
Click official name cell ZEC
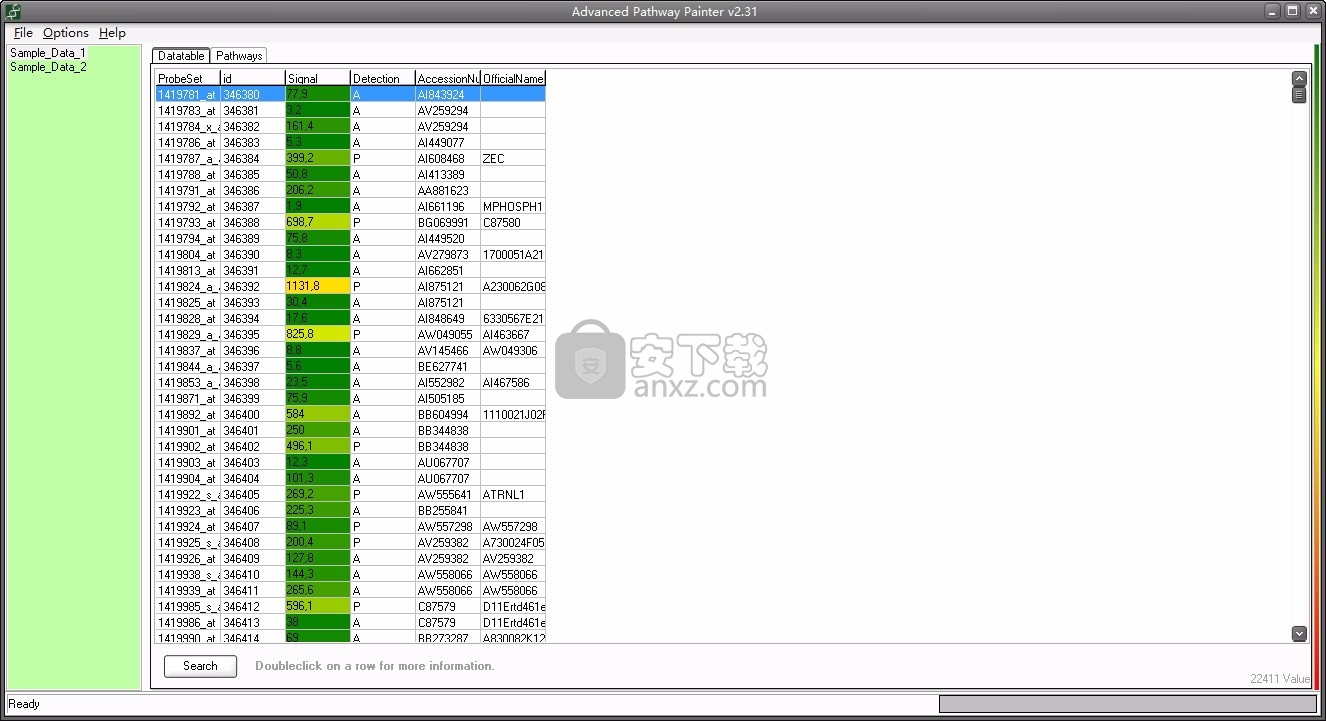coord(513,158)
